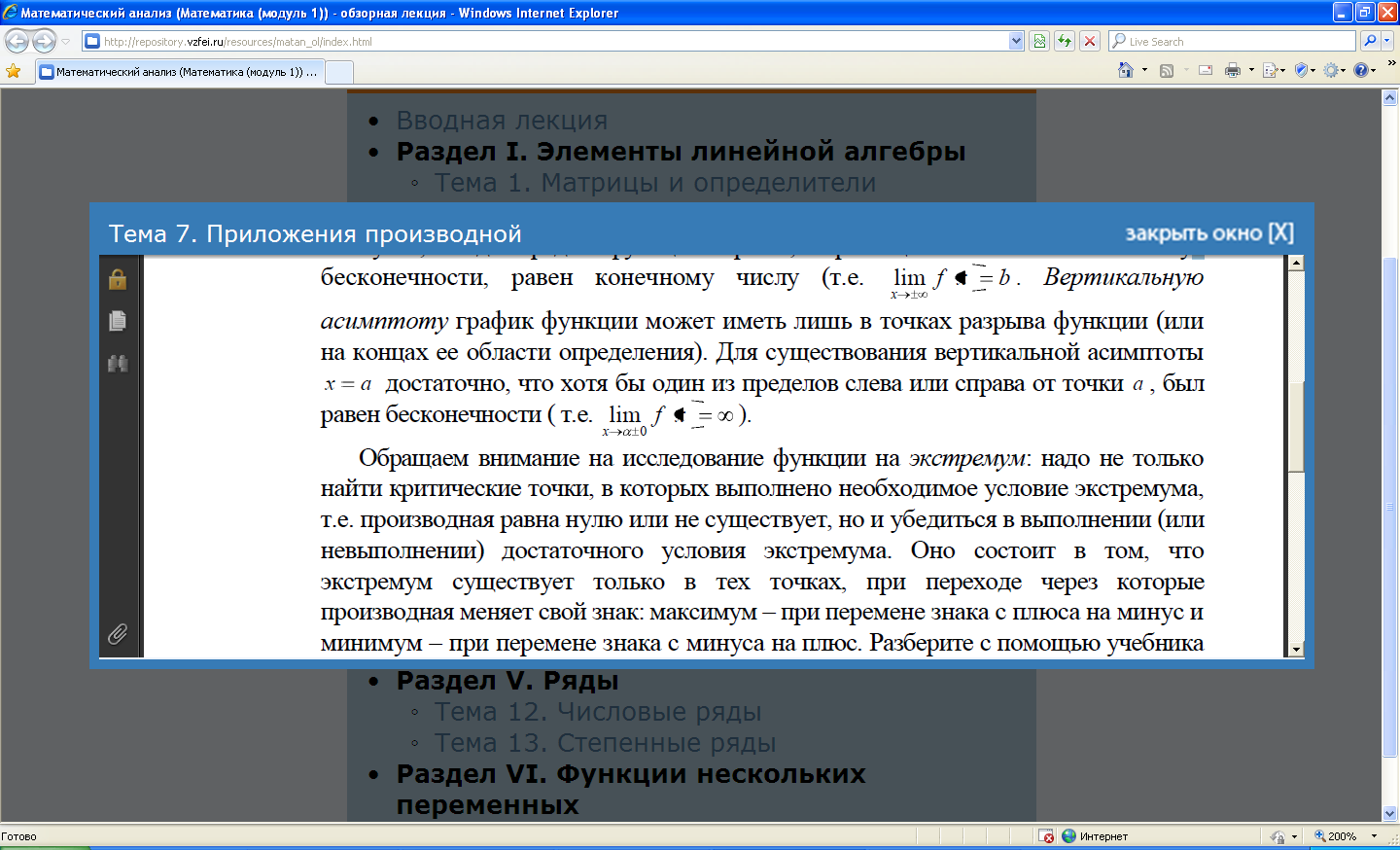This screenshot has height=850, width=1400.
Task: Click the Раздел VI. Функции нескольких переменных heading
Action: (631, 790)
